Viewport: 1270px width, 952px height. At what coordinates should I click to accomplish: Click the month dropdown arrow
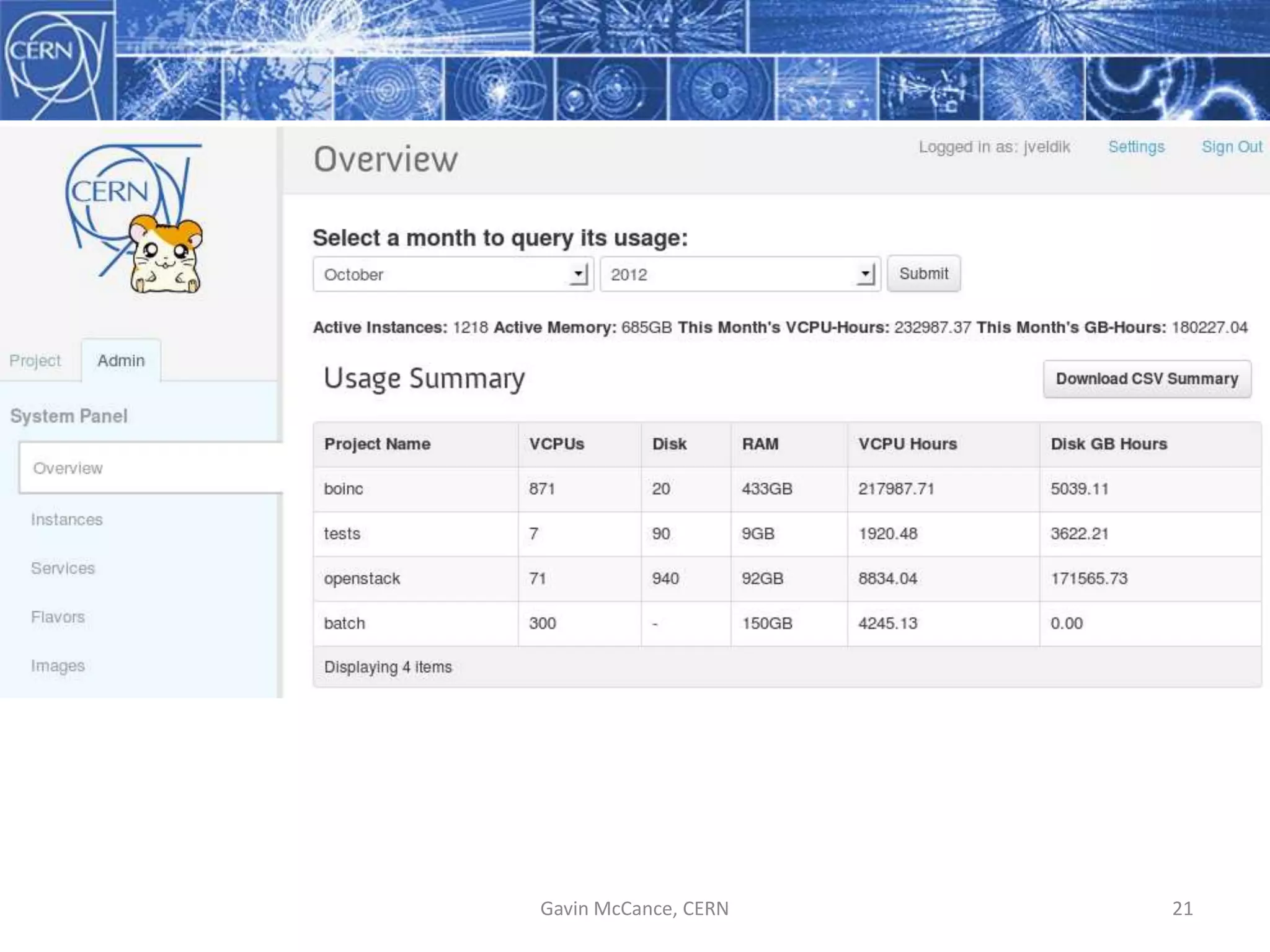coord(578,274)
